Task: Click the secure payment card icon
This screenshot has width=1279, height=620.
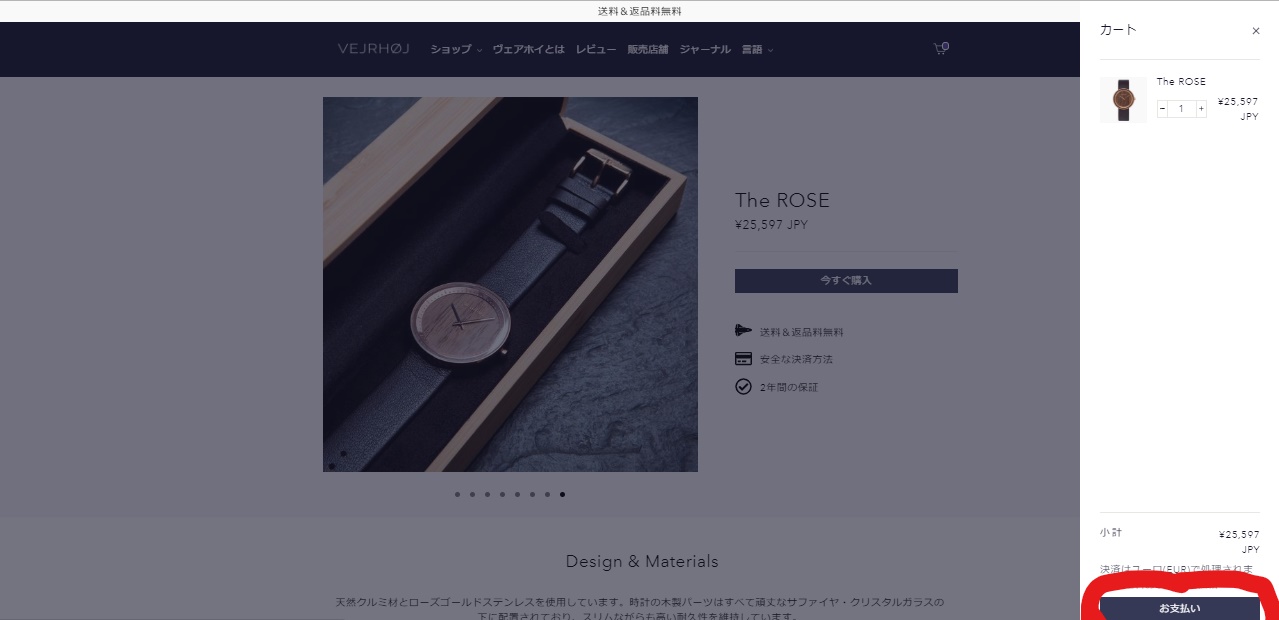Action: coord(743,359)
